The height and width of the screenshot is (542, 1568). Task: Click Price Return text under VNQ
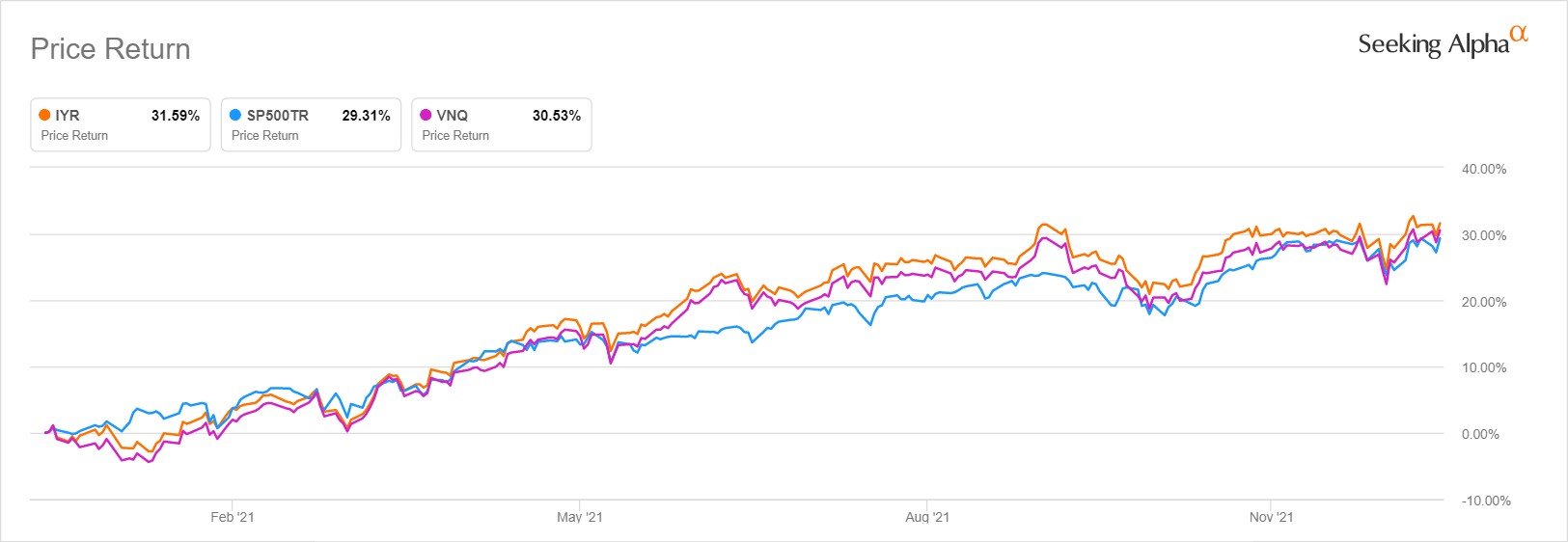[x=455, y=136]
